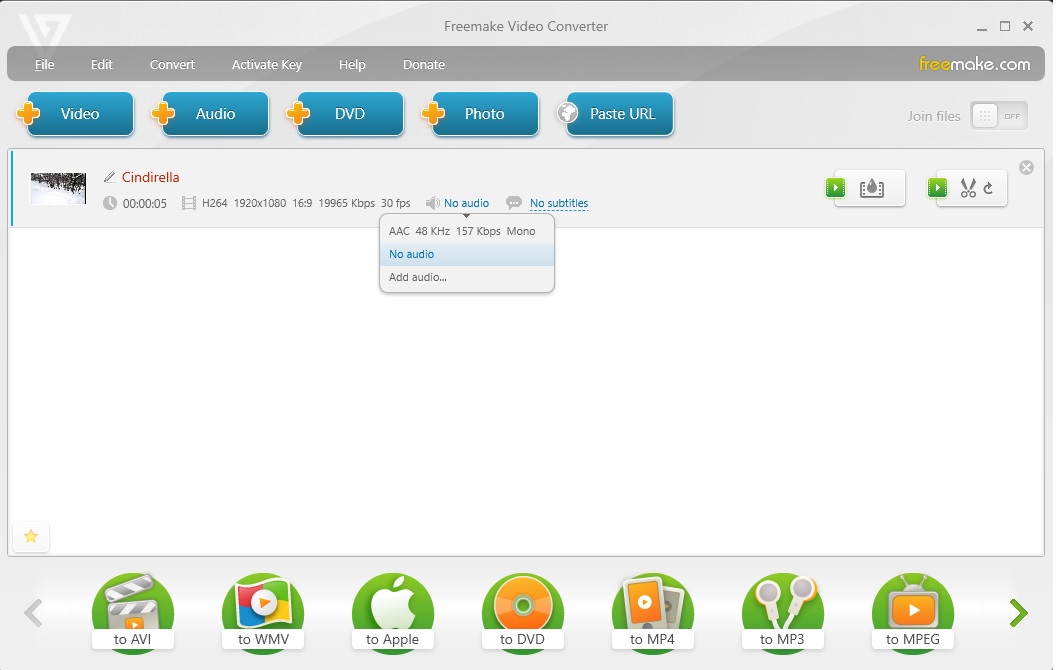
Task: Add Photo files
Action: [480, 114]
